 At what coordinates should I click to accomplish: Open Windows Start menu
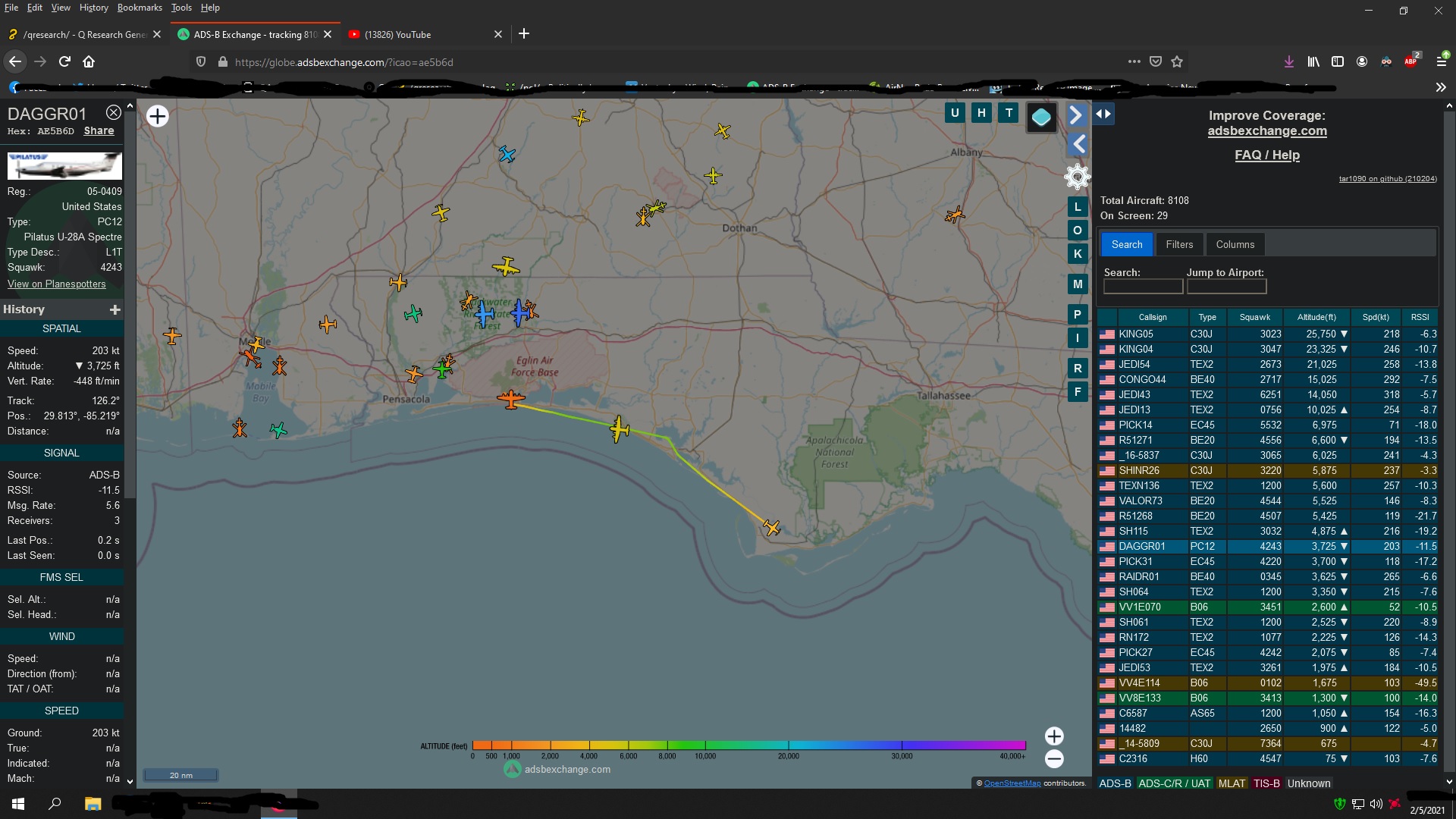tap(18, 804)
